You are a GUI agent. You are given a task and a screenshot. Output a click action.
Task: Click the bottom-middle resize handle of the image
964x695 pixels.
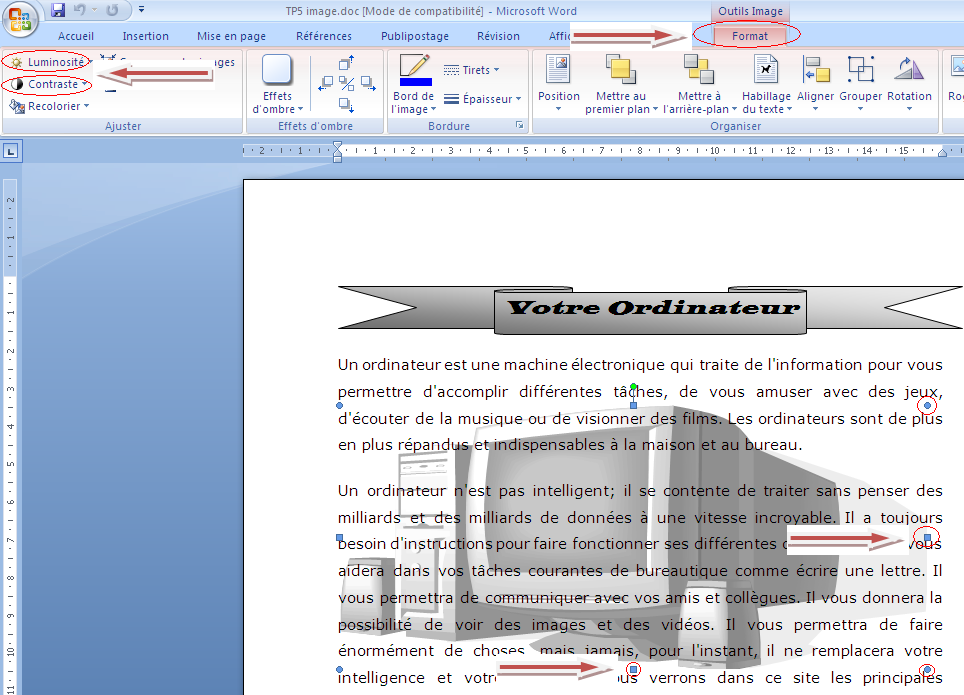(x=633, y=669)
